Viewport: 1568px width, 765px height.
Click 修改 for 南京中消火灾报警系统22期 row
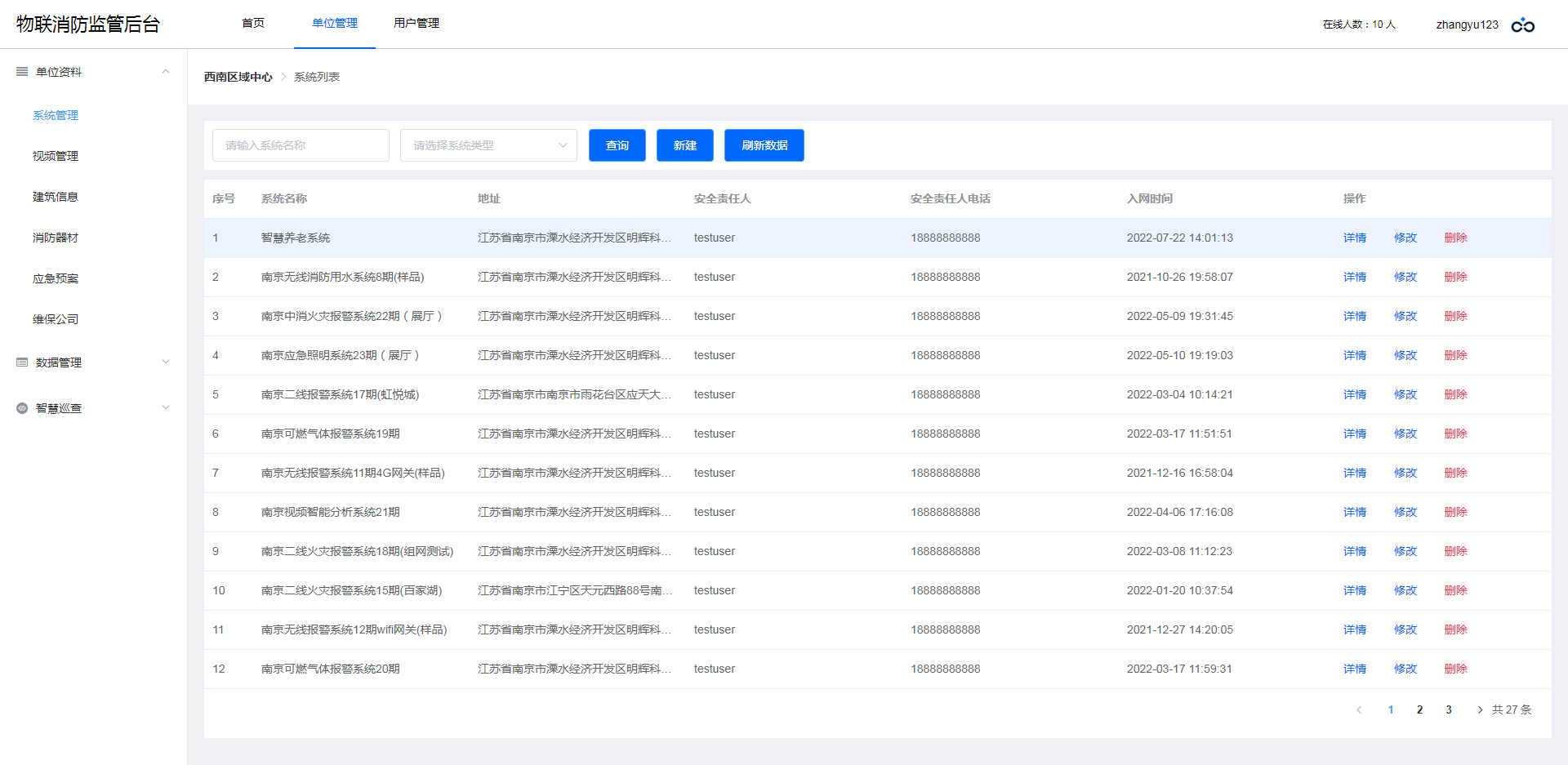[x=1405, y=316]
